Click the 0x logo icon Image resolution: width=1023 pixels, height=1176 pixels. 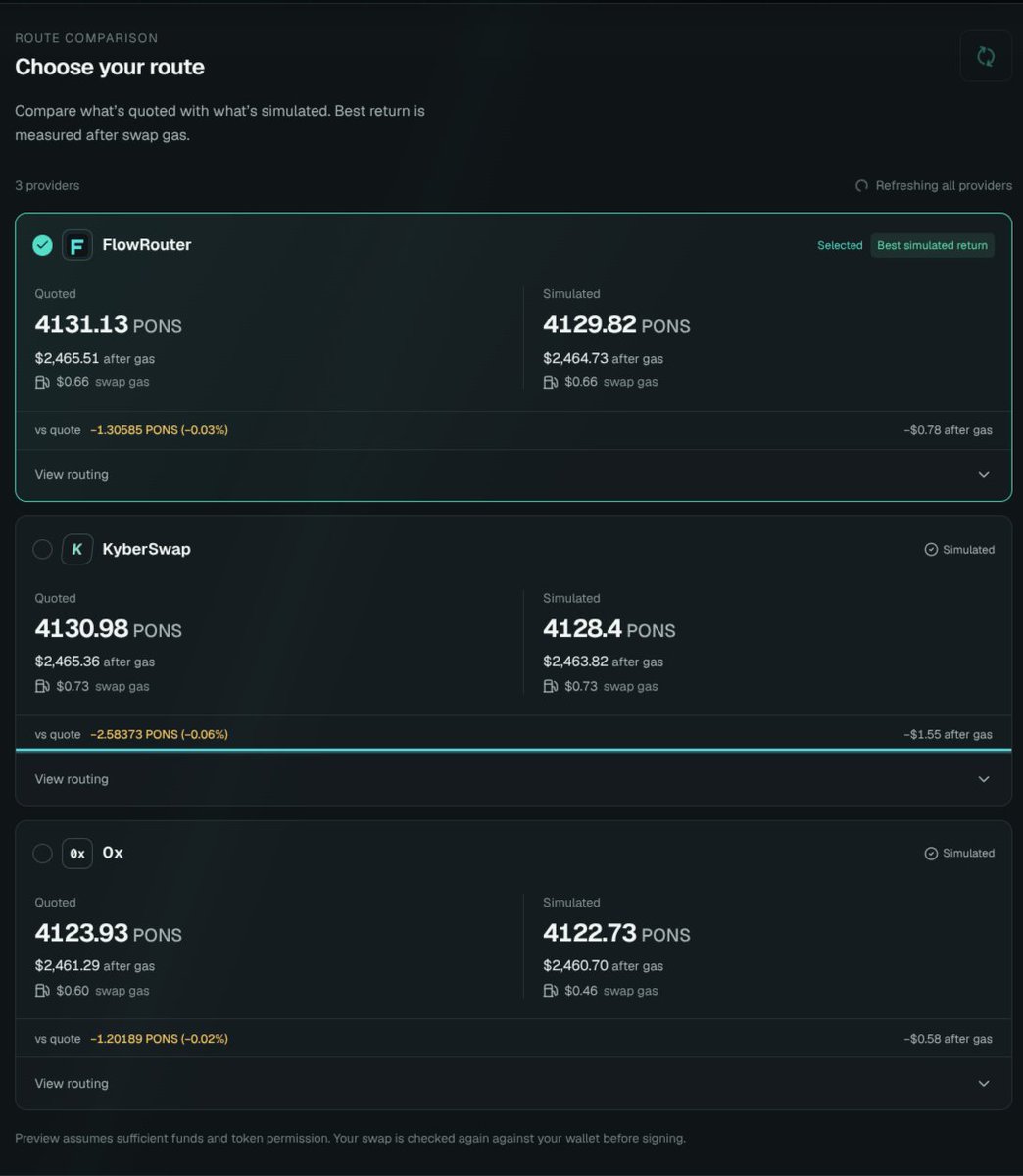click(77, 853)
